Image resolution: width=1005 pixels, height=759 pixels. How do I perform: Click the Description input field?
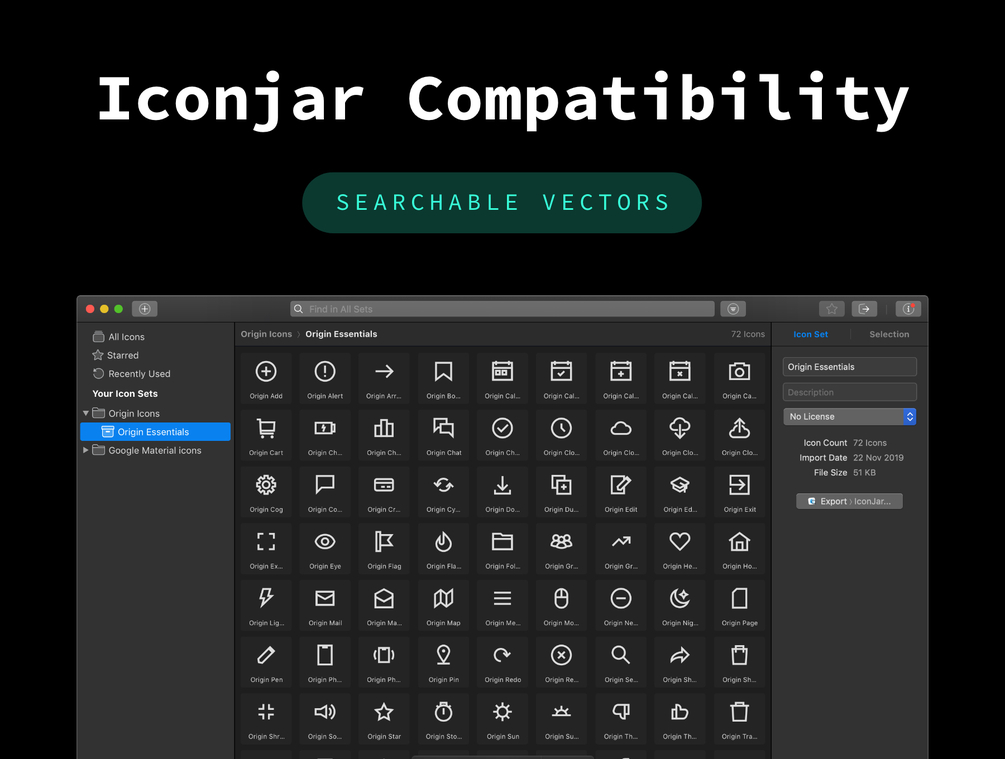coord(849,392)
